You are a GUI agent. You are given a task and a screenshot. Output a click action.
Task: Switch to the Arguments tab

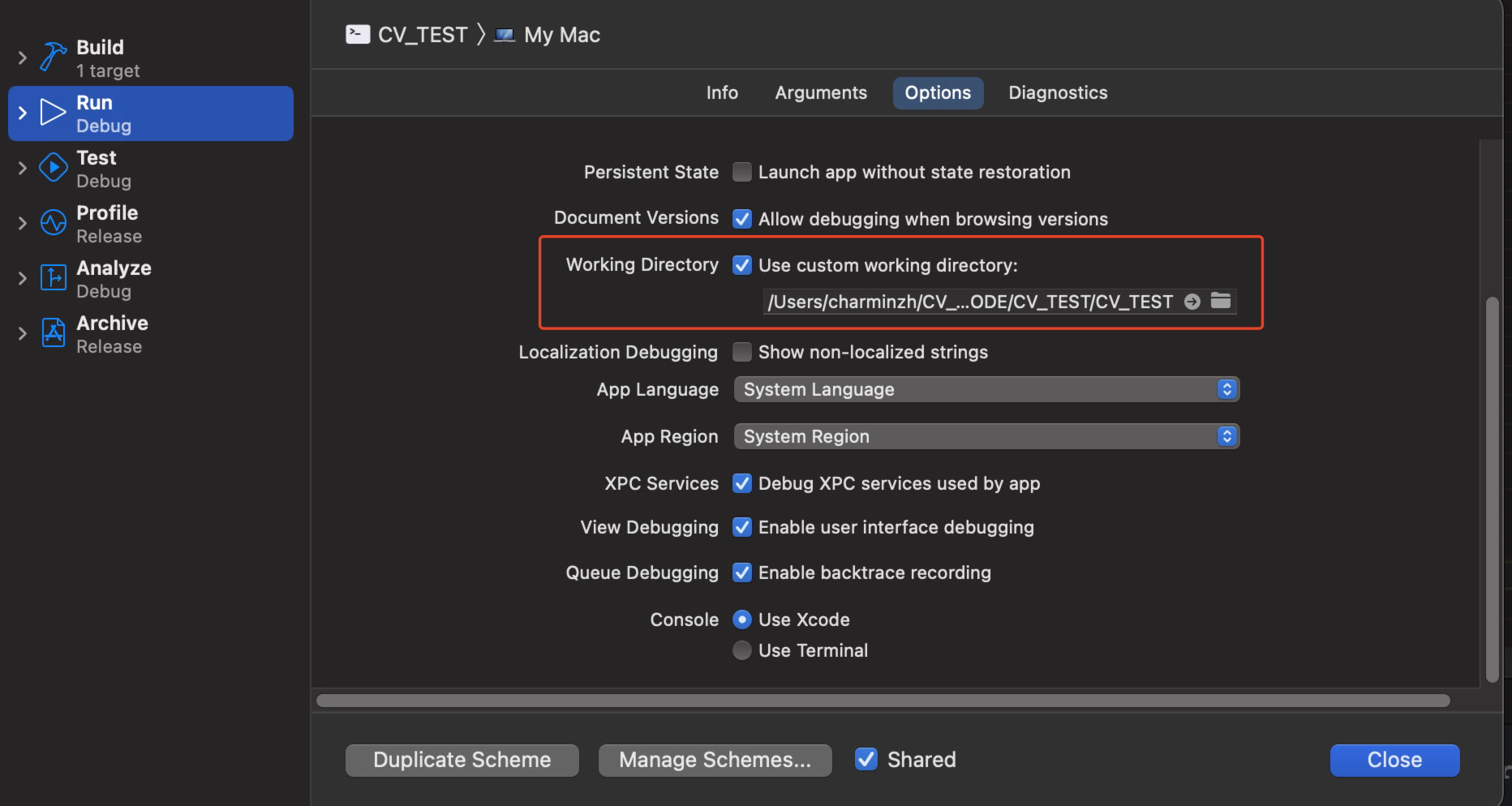[x=821, y=92]
